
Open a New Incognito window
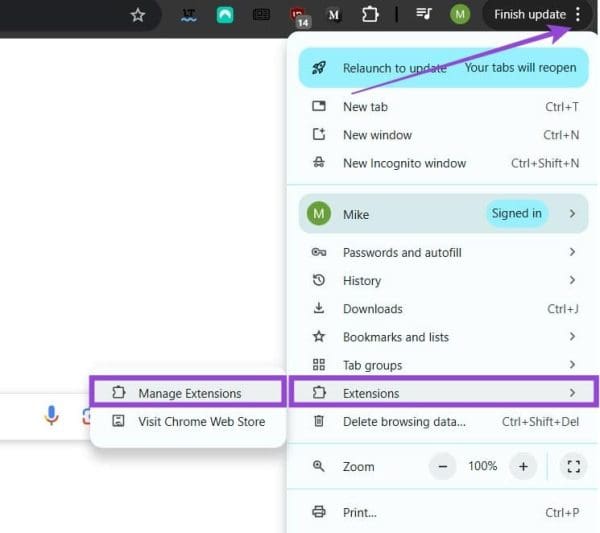[x=404, y=163]
